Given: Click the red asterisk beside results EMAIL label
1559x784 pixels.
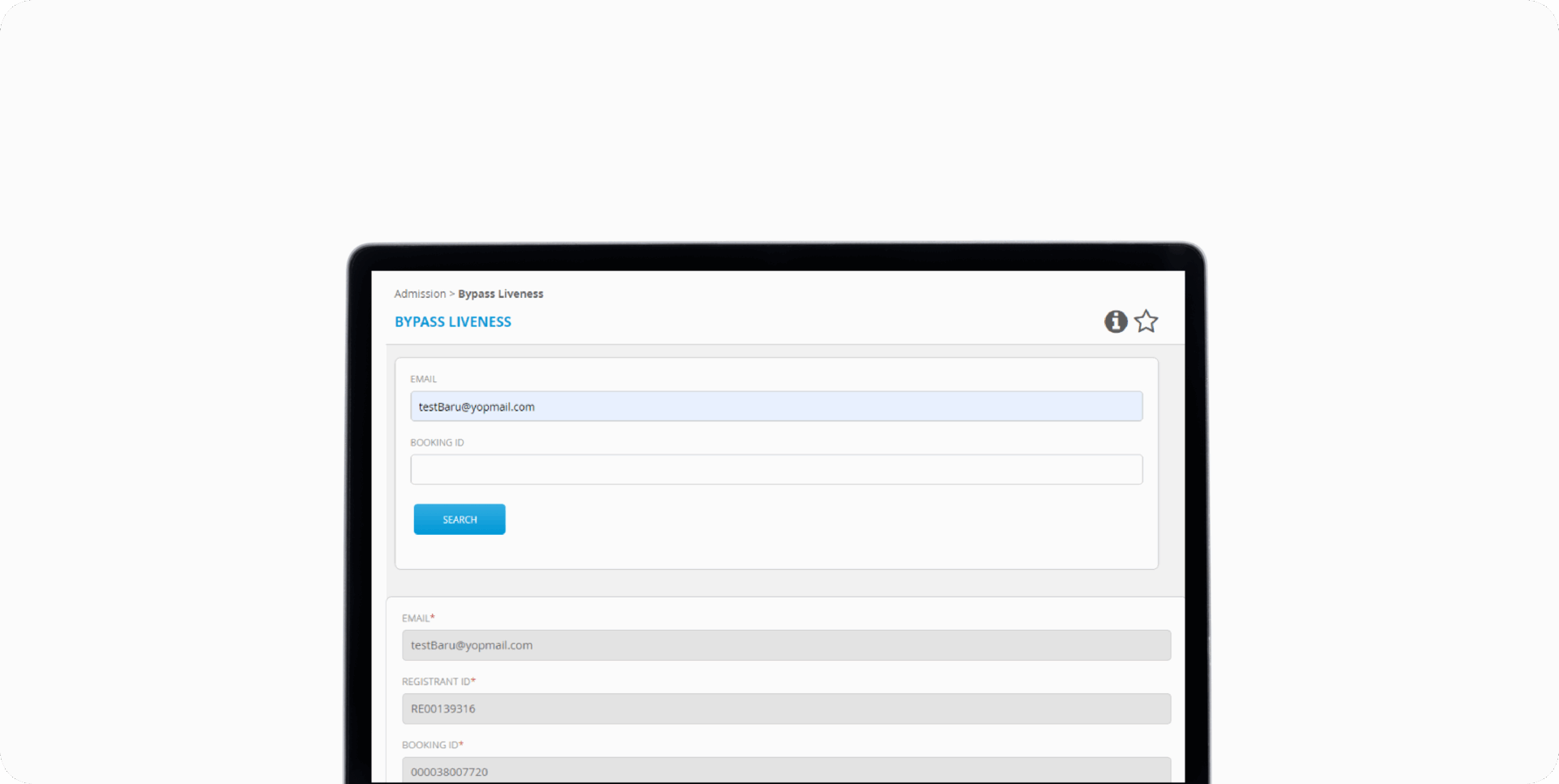Looking at the screenshot, I should (x=433, y=618).
